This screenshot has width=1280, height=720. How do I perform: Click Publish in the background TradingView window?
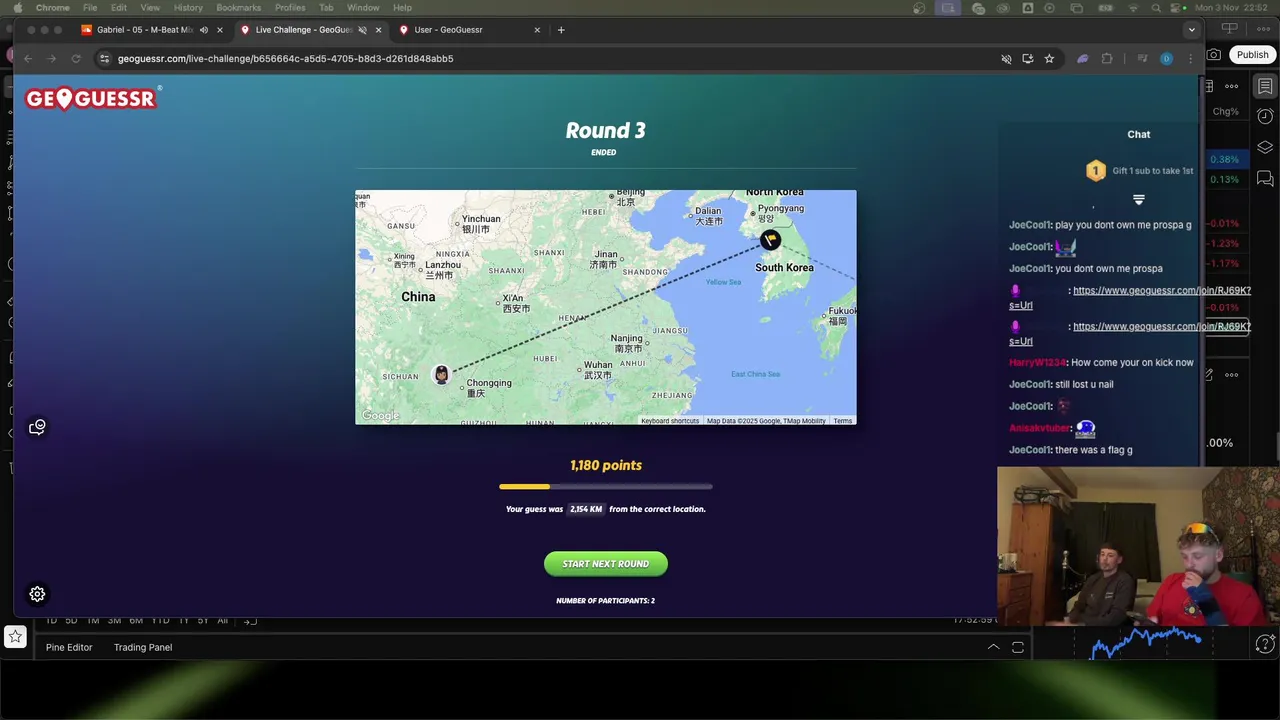click(1252, 55)
